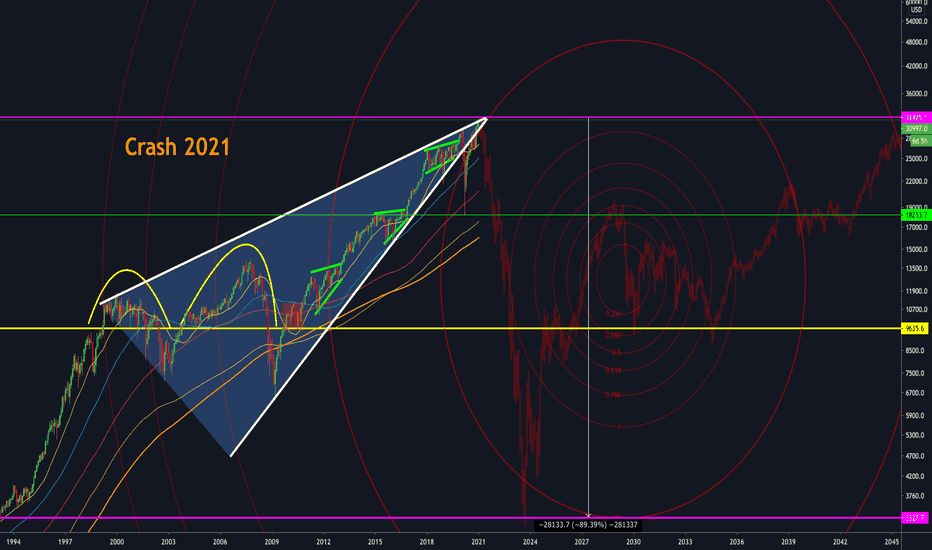The width and height of the screenshot is (932, 550).
Task: Click the 25000.0 price axis value
Action: [916, 159]
